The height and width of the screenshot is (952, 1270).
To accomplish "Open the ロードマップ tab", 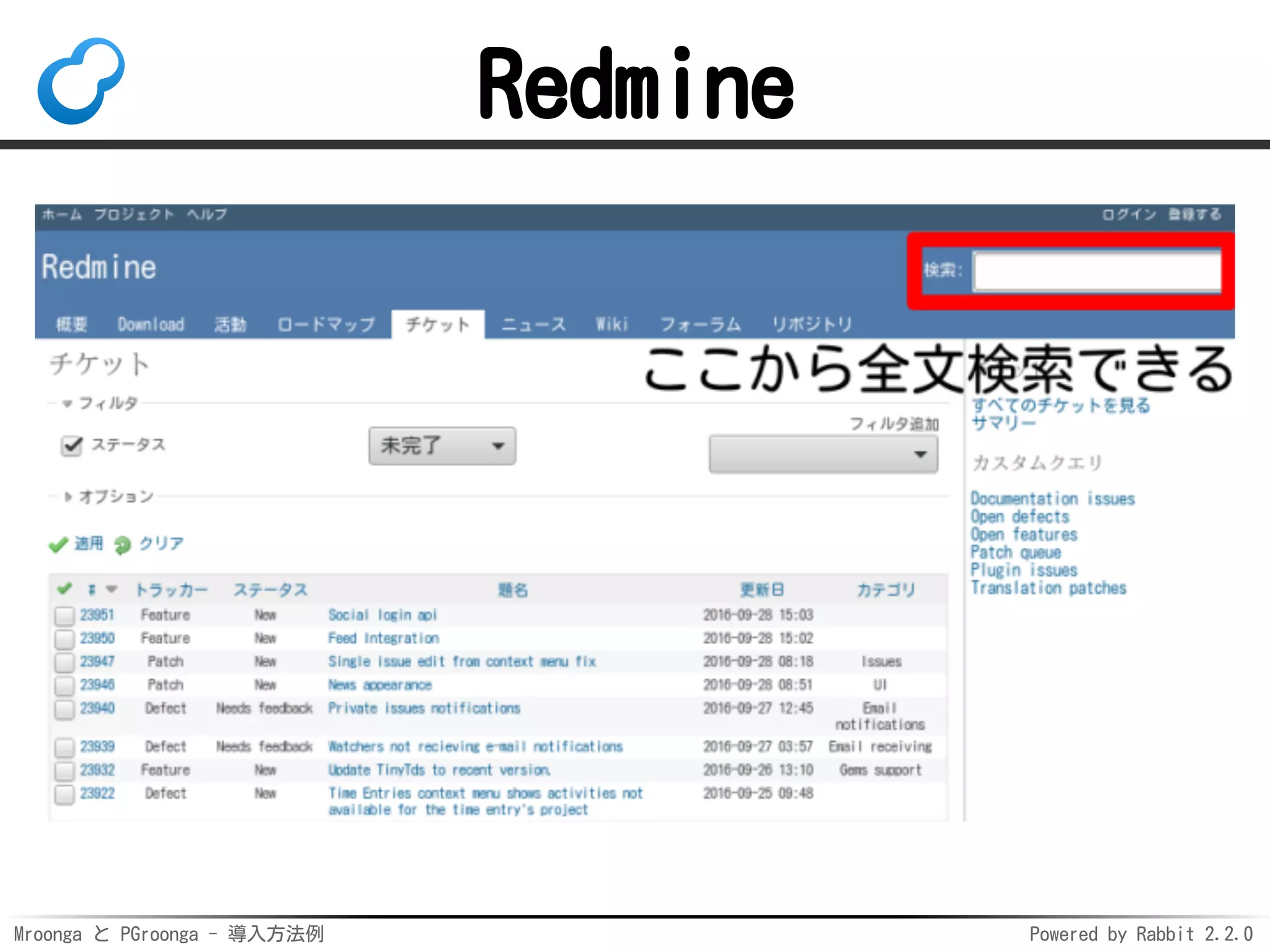I will 326,324.
